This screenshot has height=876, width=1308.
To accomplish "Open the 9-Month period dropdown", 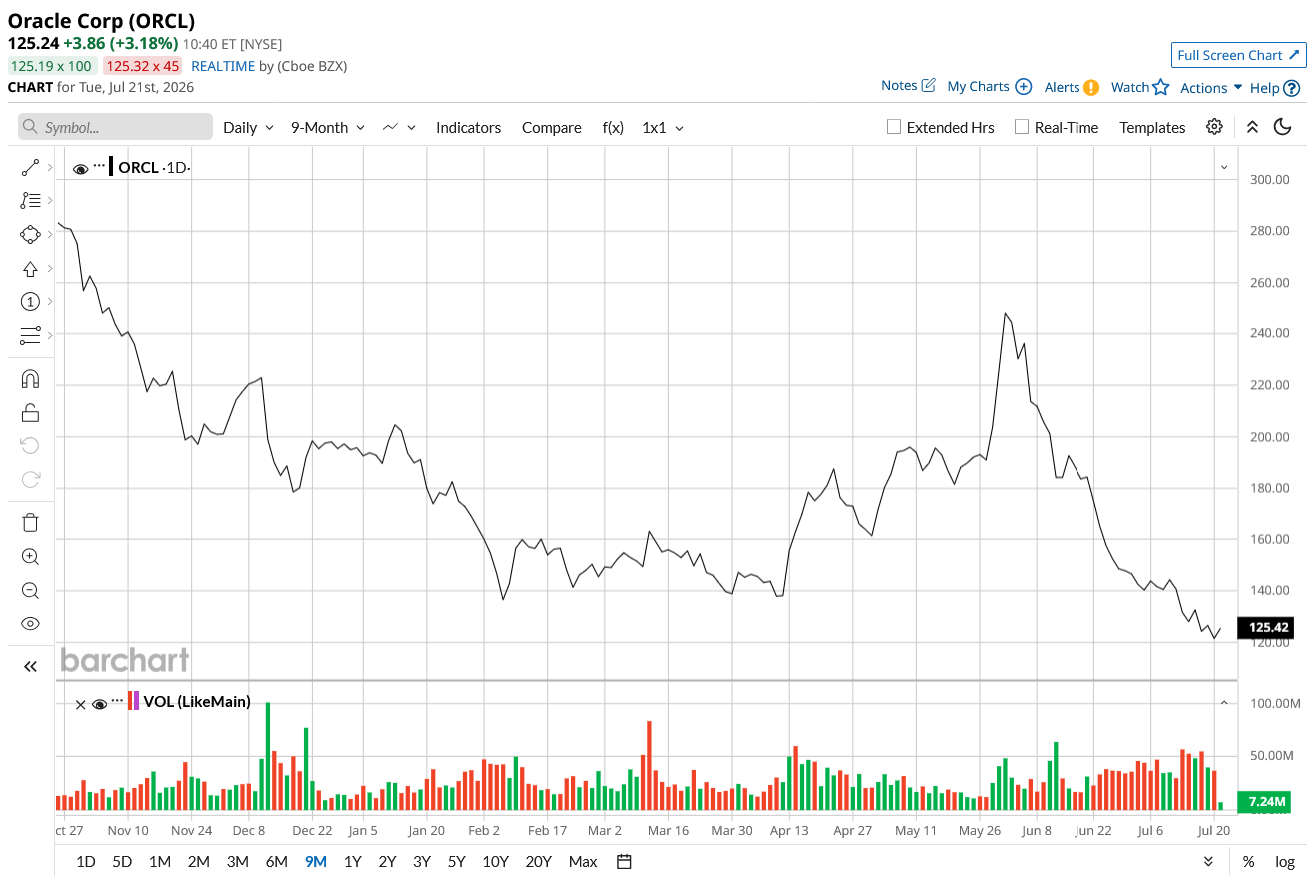I will point(328,127).
